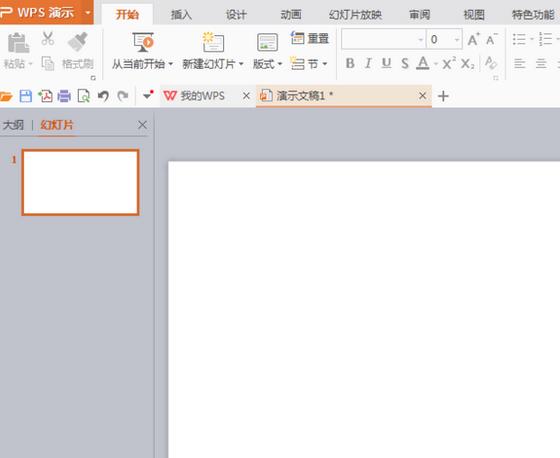Screen dimensions: 560x458
Task: Toggle Underline formatting
Action: click(x=386, y=64)
